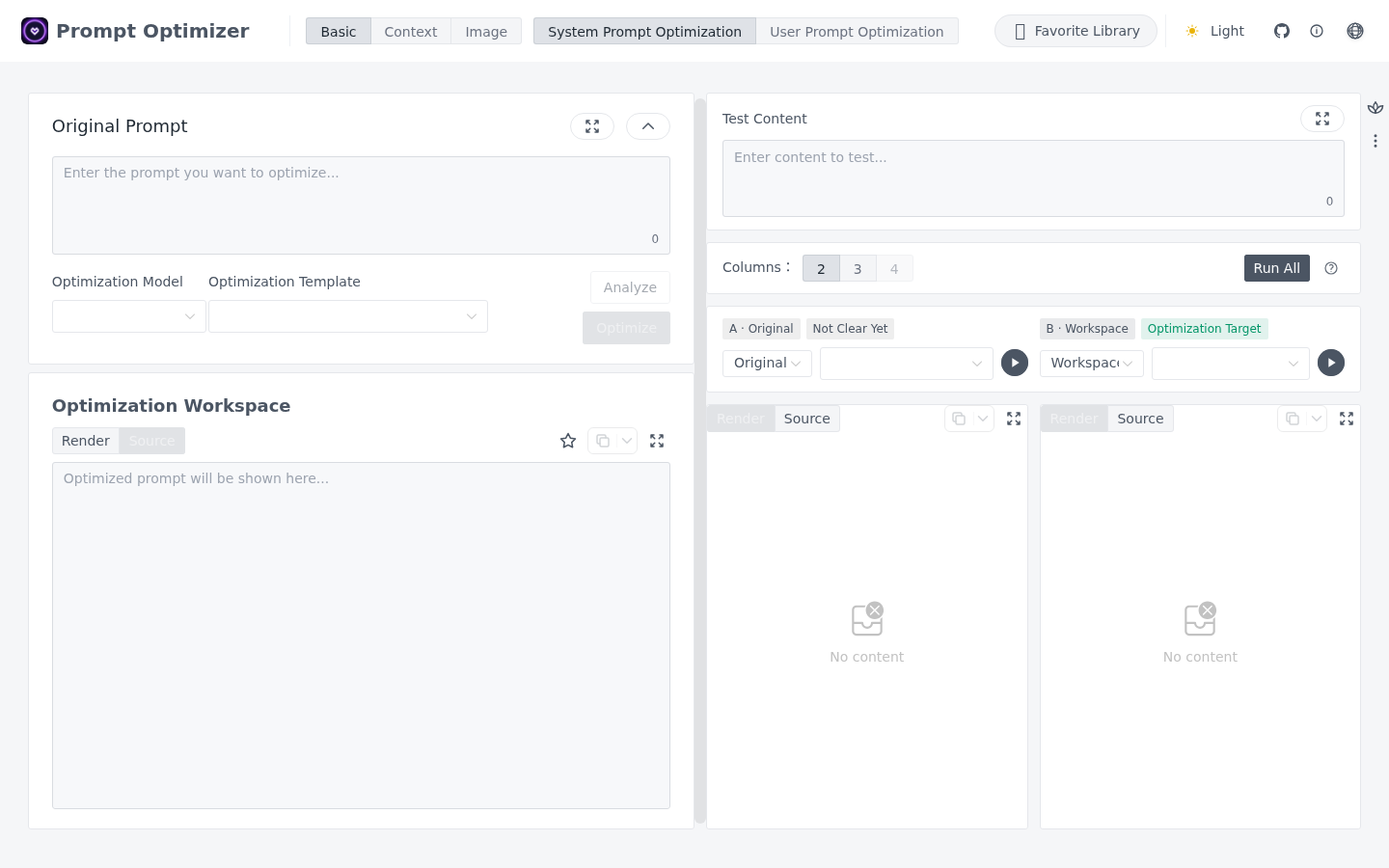
Task: Set test columns to 2
Action: pos(821,268)
